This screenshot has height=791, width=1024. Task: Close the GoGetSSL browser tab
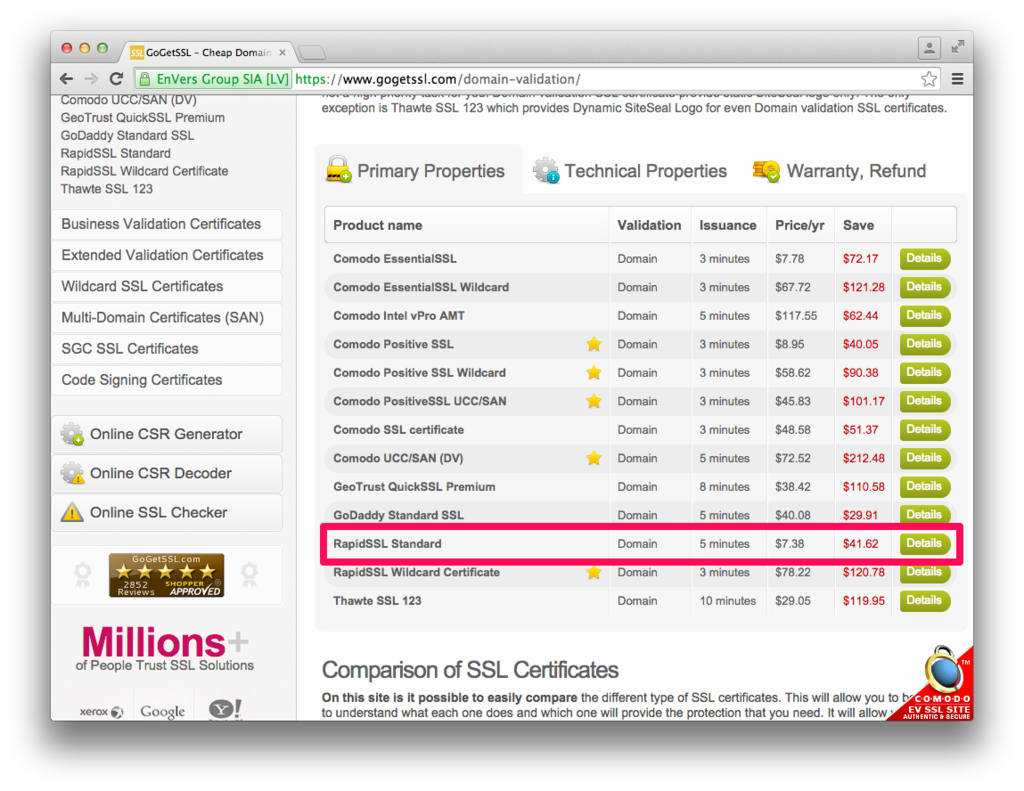[282, 52]
